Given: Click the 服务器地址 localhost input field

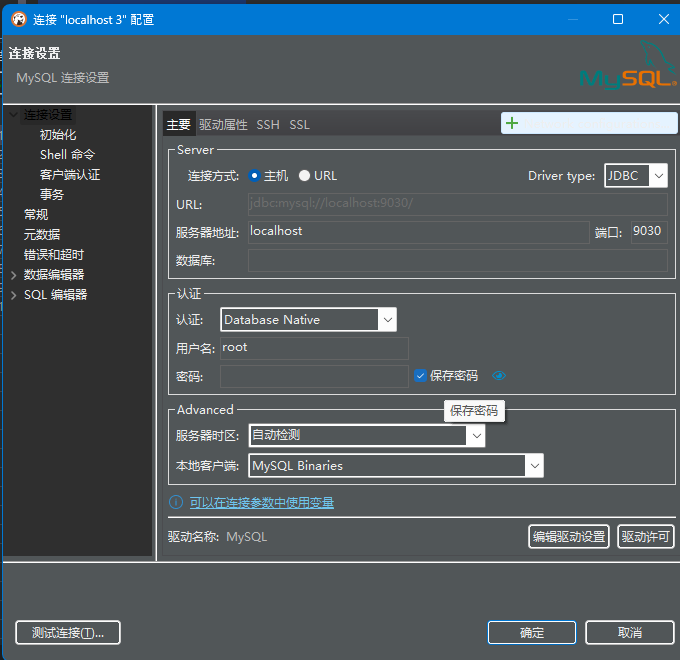Looking at the screenshot, I should pos(418,232).
